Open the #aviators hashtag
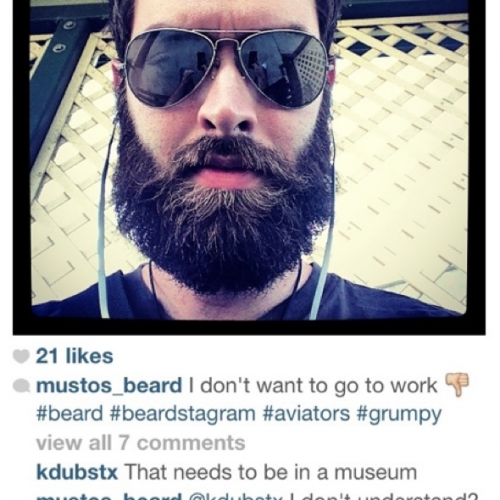 pyautogui.click(x=306, y=414)
